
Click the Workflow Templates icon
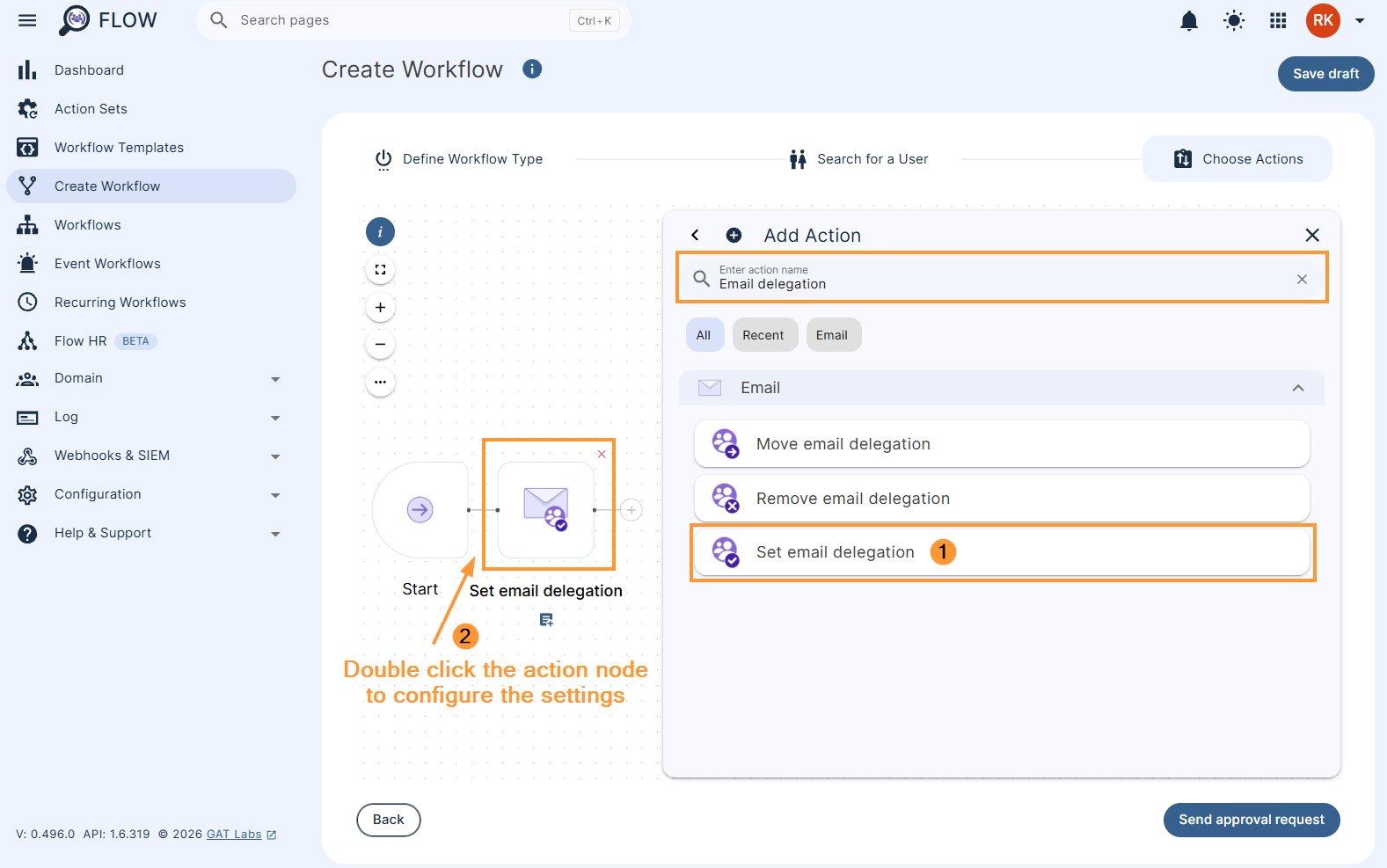click(x=27, y=148)
